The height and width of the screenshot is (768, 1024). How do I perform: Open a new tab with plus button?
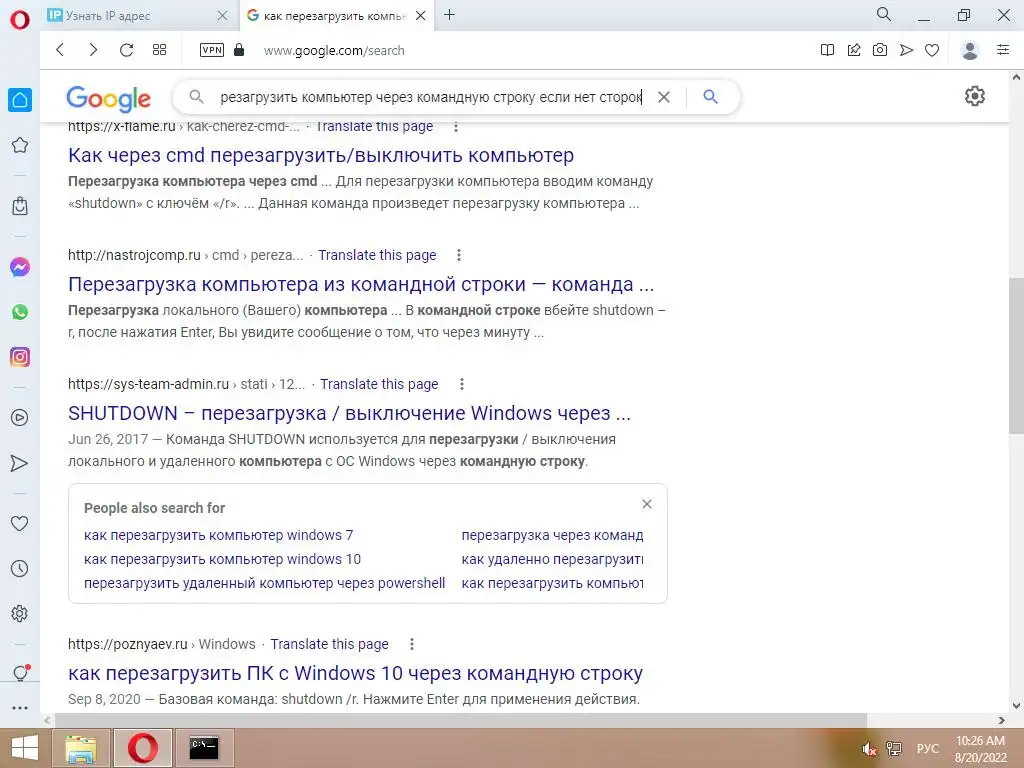tap(449, 14)
